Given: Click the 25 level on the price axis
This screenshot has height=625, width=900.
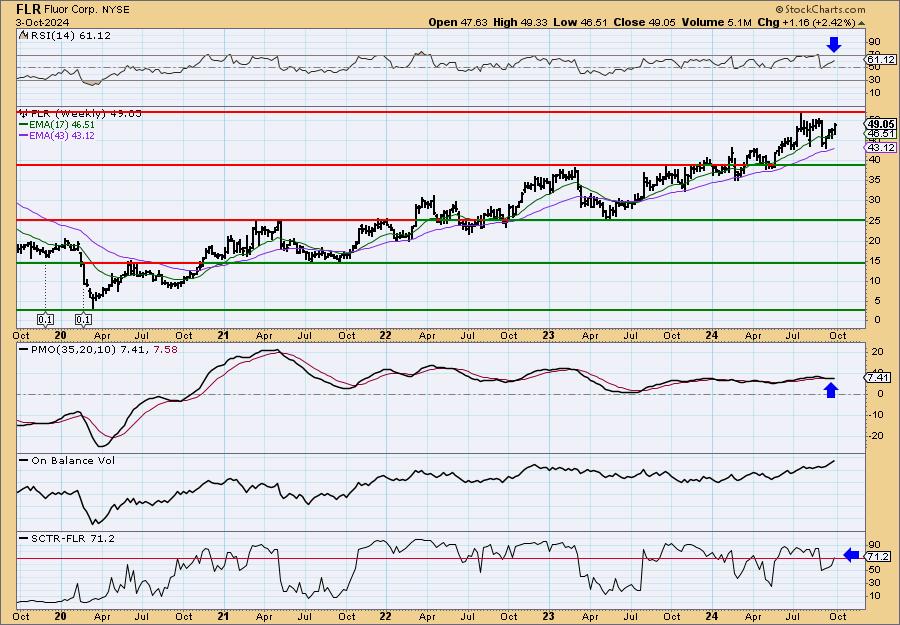Looking at the screenshot, I should click(x=875, y=220).
